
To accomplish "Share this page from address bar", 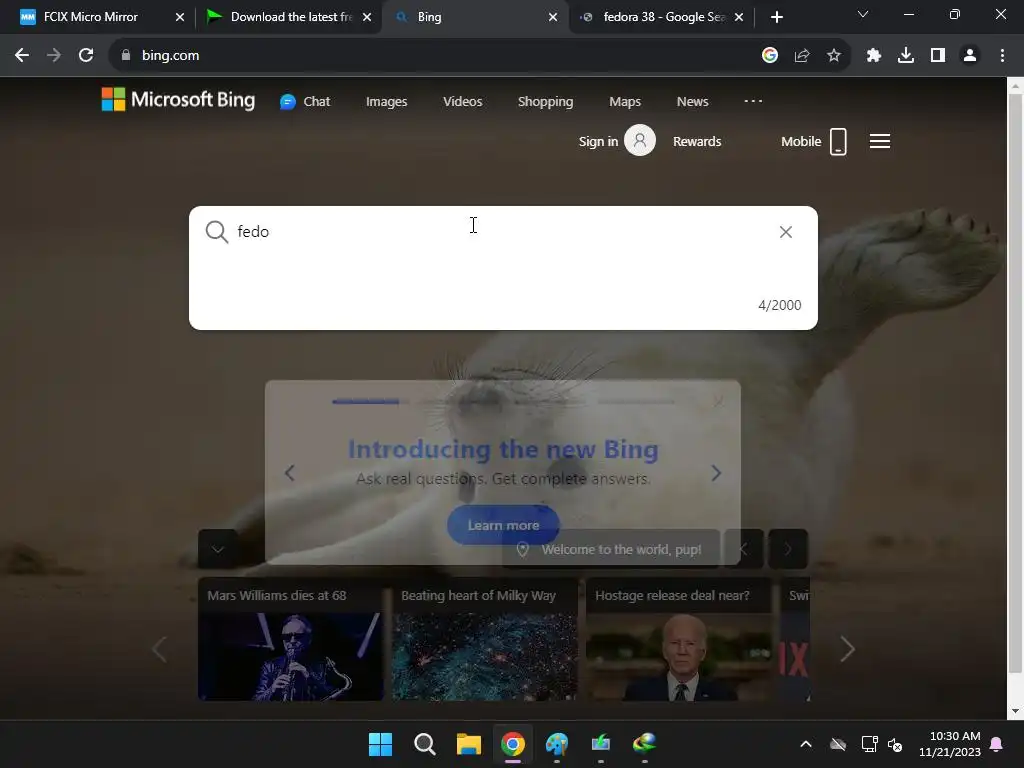I will coord(802,56).
